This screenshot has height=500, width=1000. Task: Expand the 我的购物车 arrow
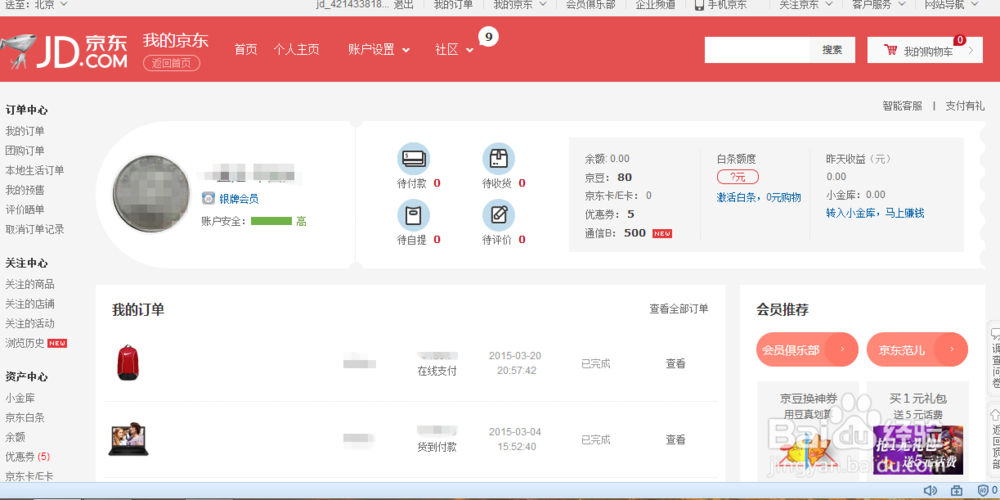coord(971,51)
